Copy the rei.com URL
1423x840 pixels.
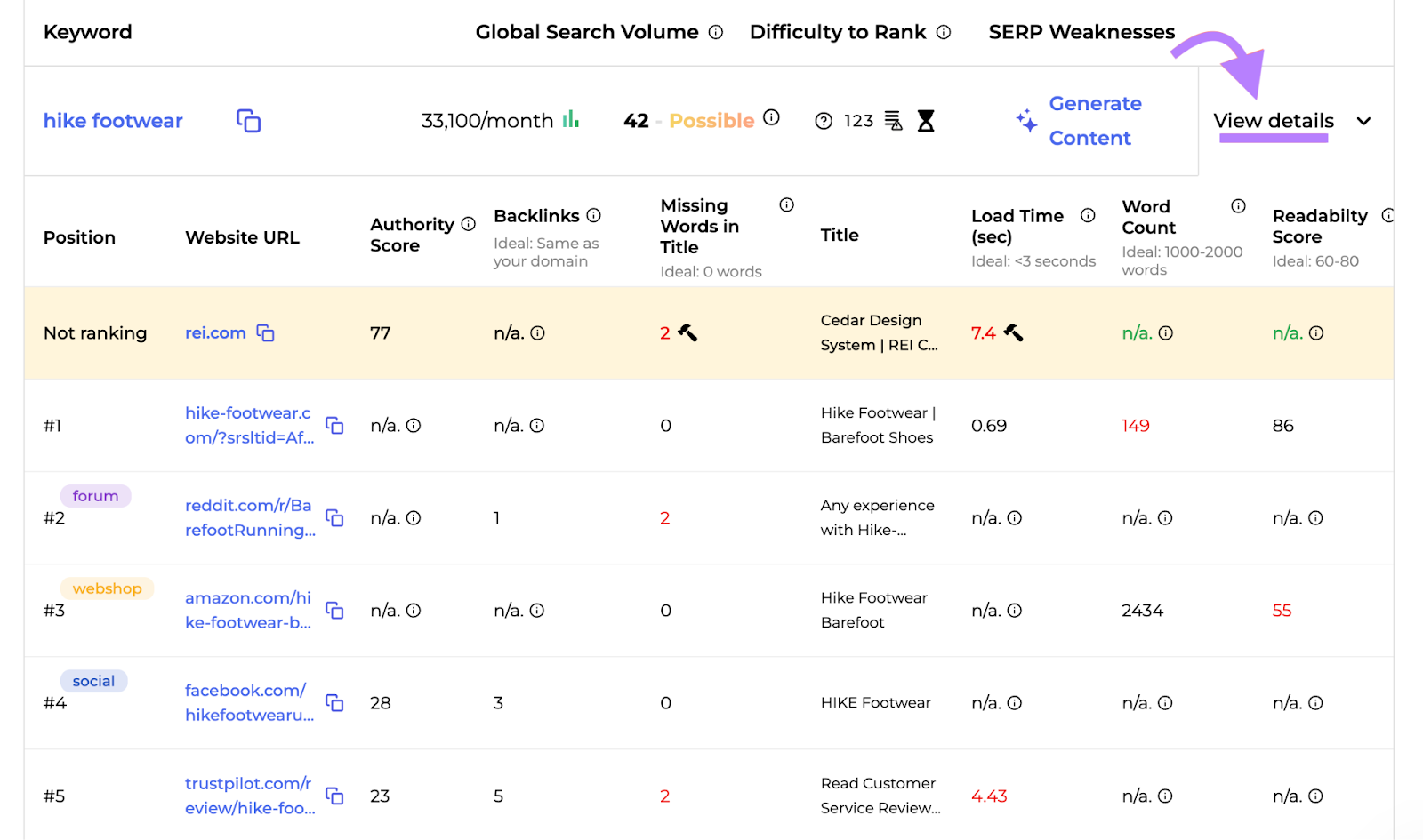[x=265, y=333]
